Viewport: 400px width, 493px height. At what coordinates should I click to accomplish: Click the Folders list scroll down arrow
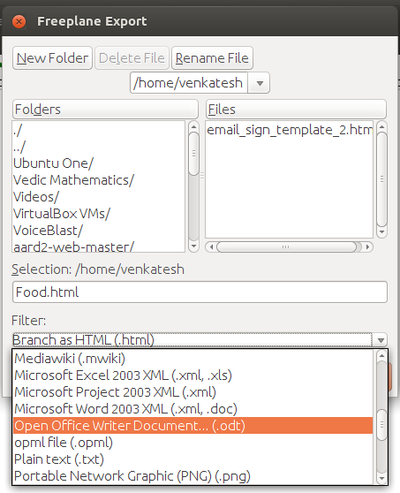(193, 247)
